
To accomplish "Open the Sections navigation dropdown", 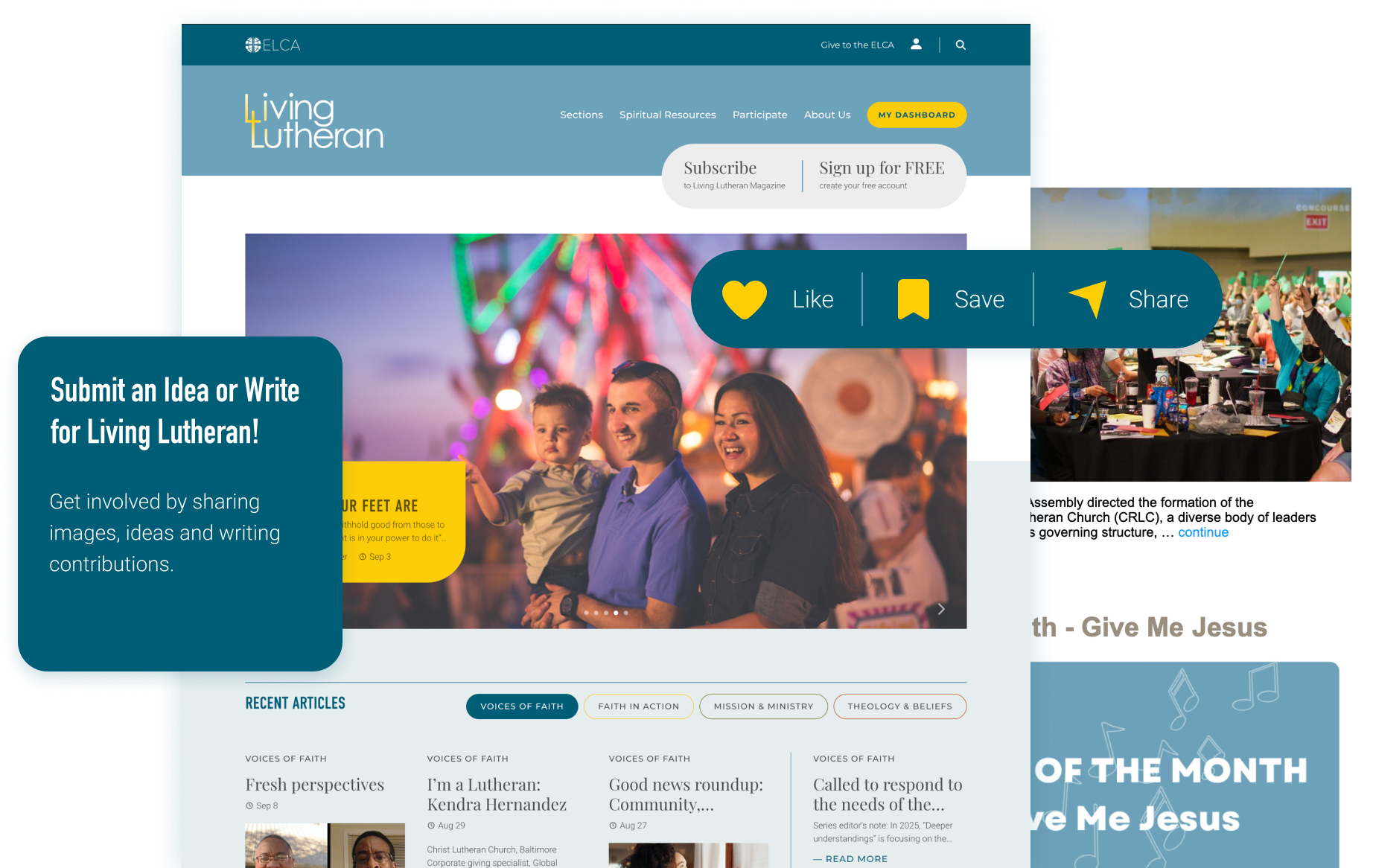I will coord(582,115).
